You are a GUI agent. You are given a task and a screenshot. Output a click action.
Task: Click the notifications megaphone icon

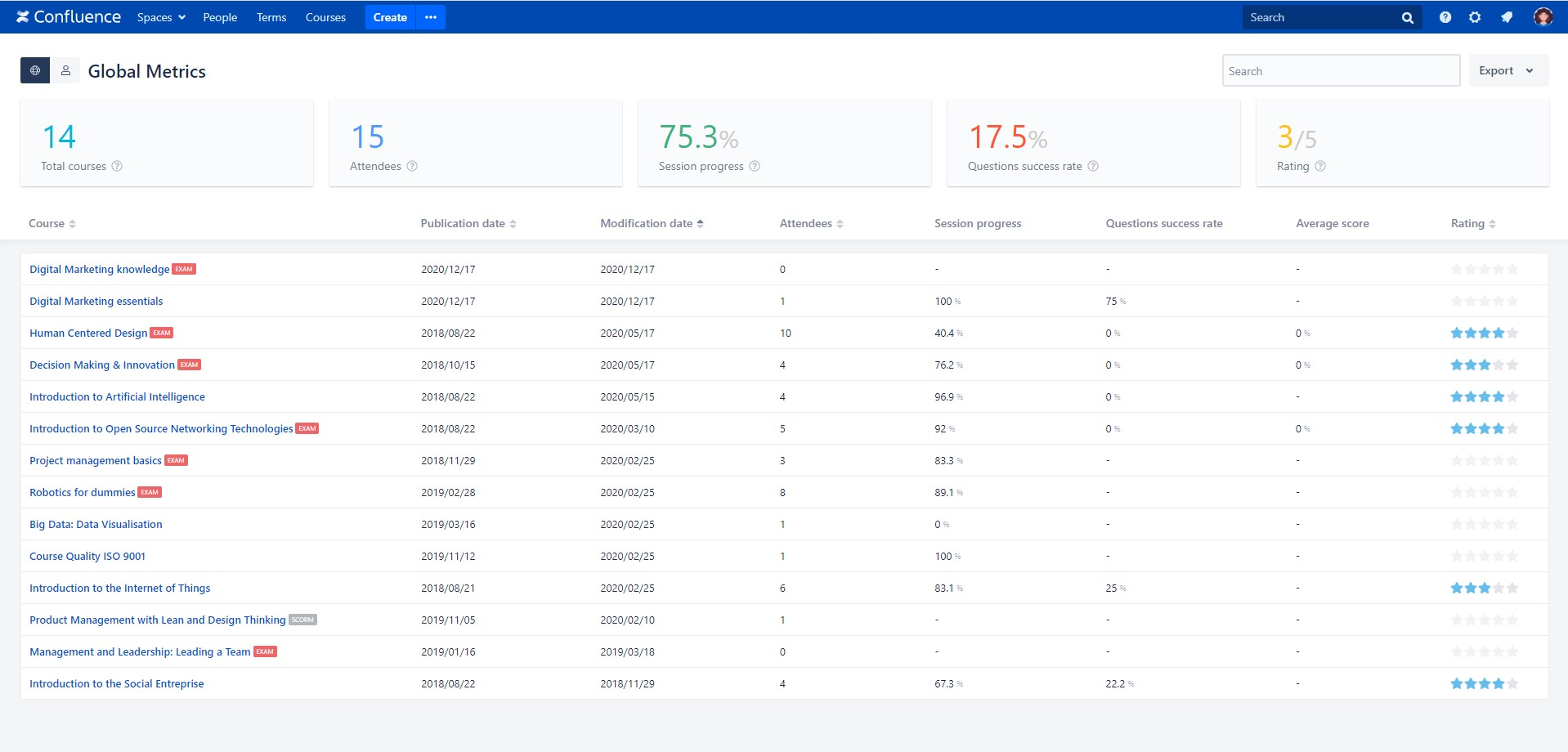pos(1506,17)
